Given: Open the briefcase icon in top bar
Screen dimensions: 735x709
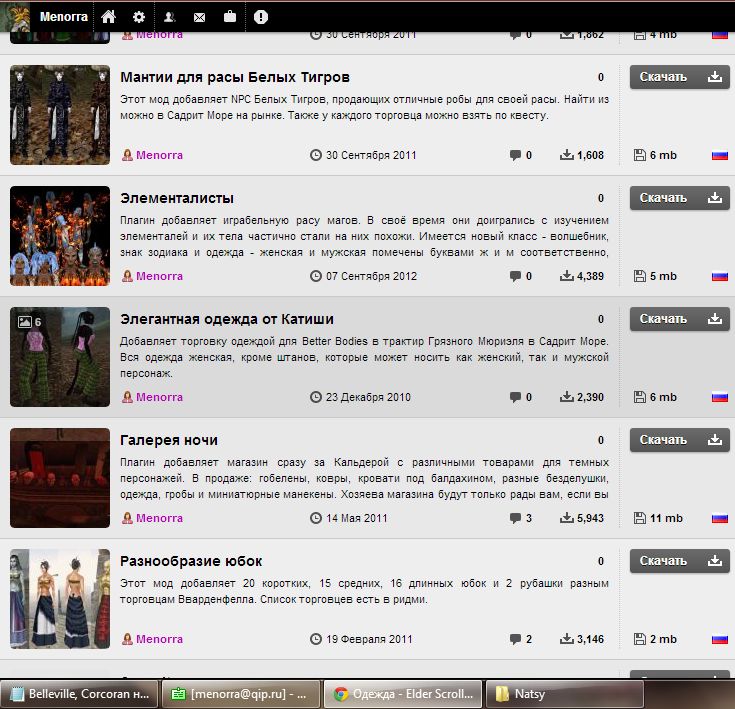Looking at the screenshot, I should [x=230, y=17].
